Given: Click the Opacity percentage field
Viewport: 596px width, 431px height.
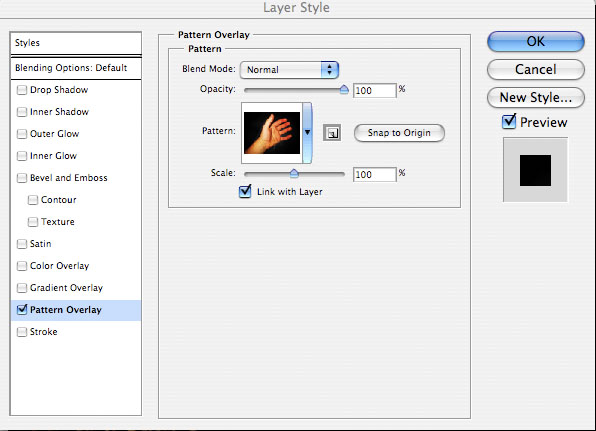Looking at the screenshot, I should [374, 90].
